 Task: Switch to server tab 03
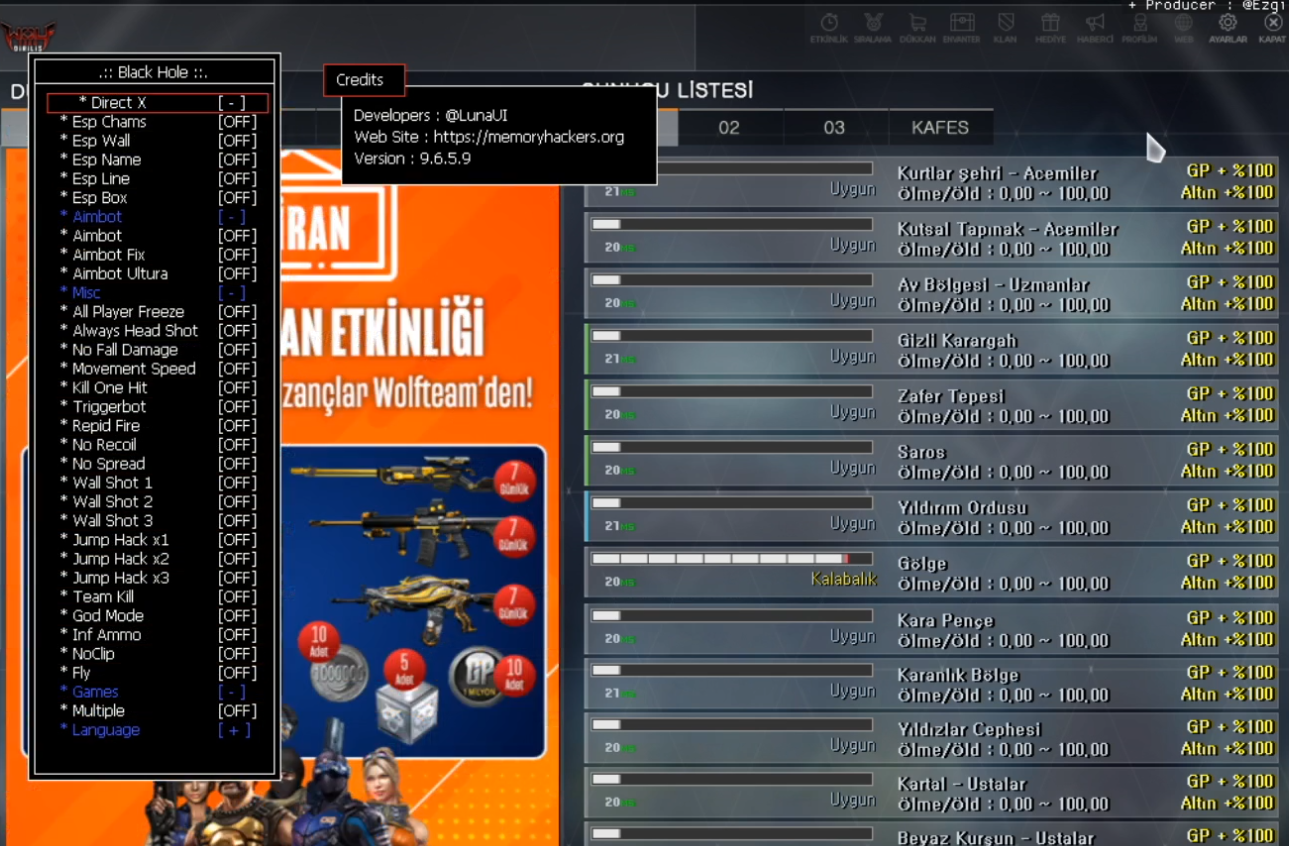click(x=834, y=128)
